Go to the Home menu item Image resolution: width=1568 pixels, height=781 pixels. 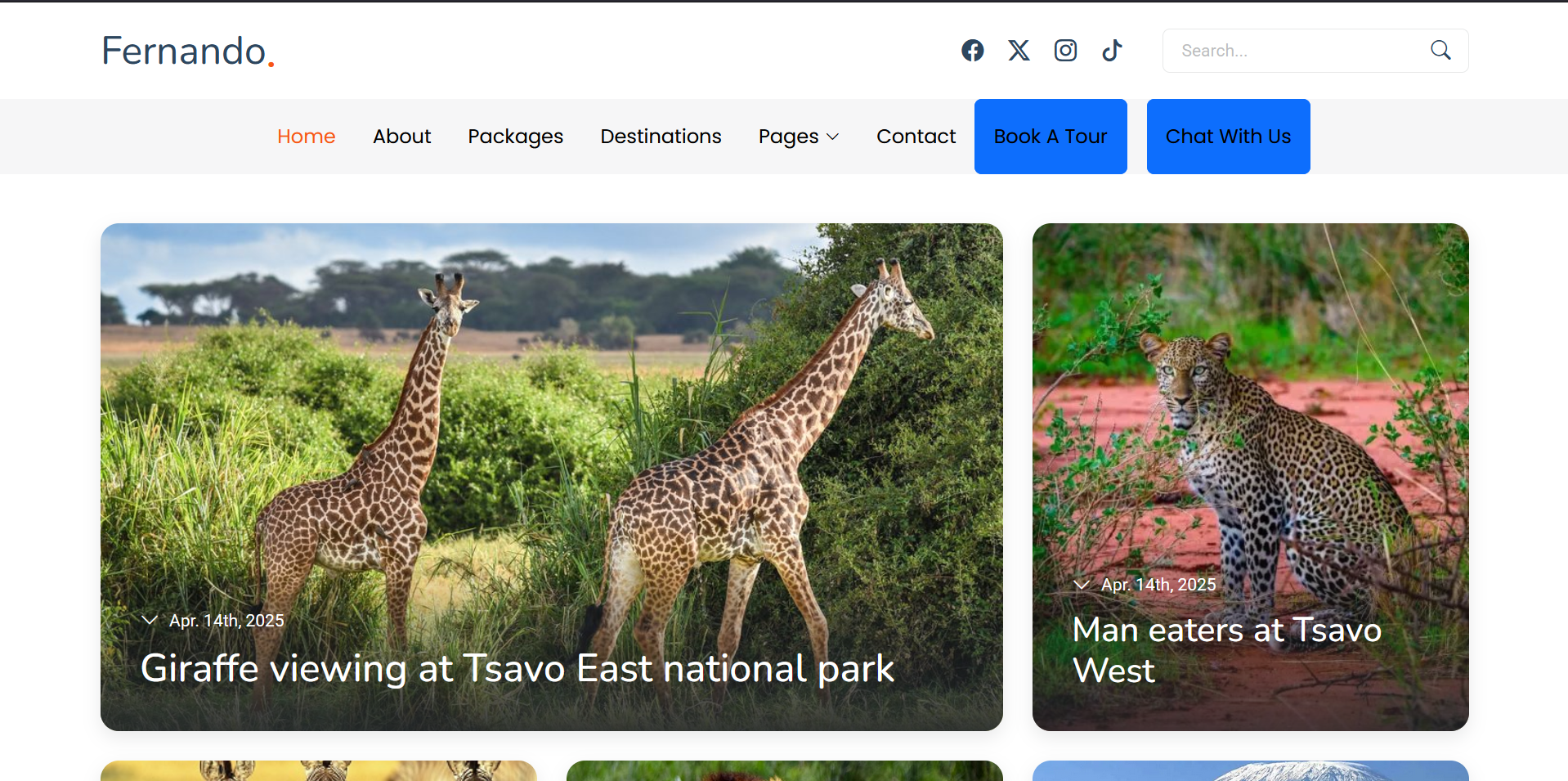pos(306,137)
